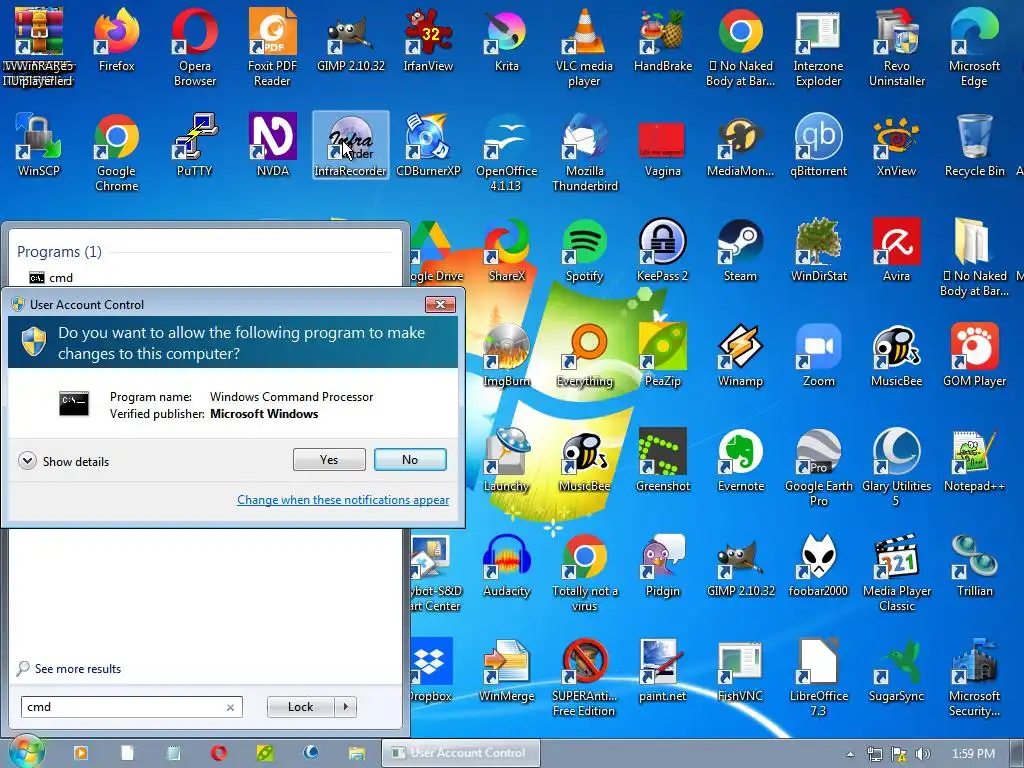Open the arrow next to Lock button
The image size is (1024, 768).
(345, 707)
